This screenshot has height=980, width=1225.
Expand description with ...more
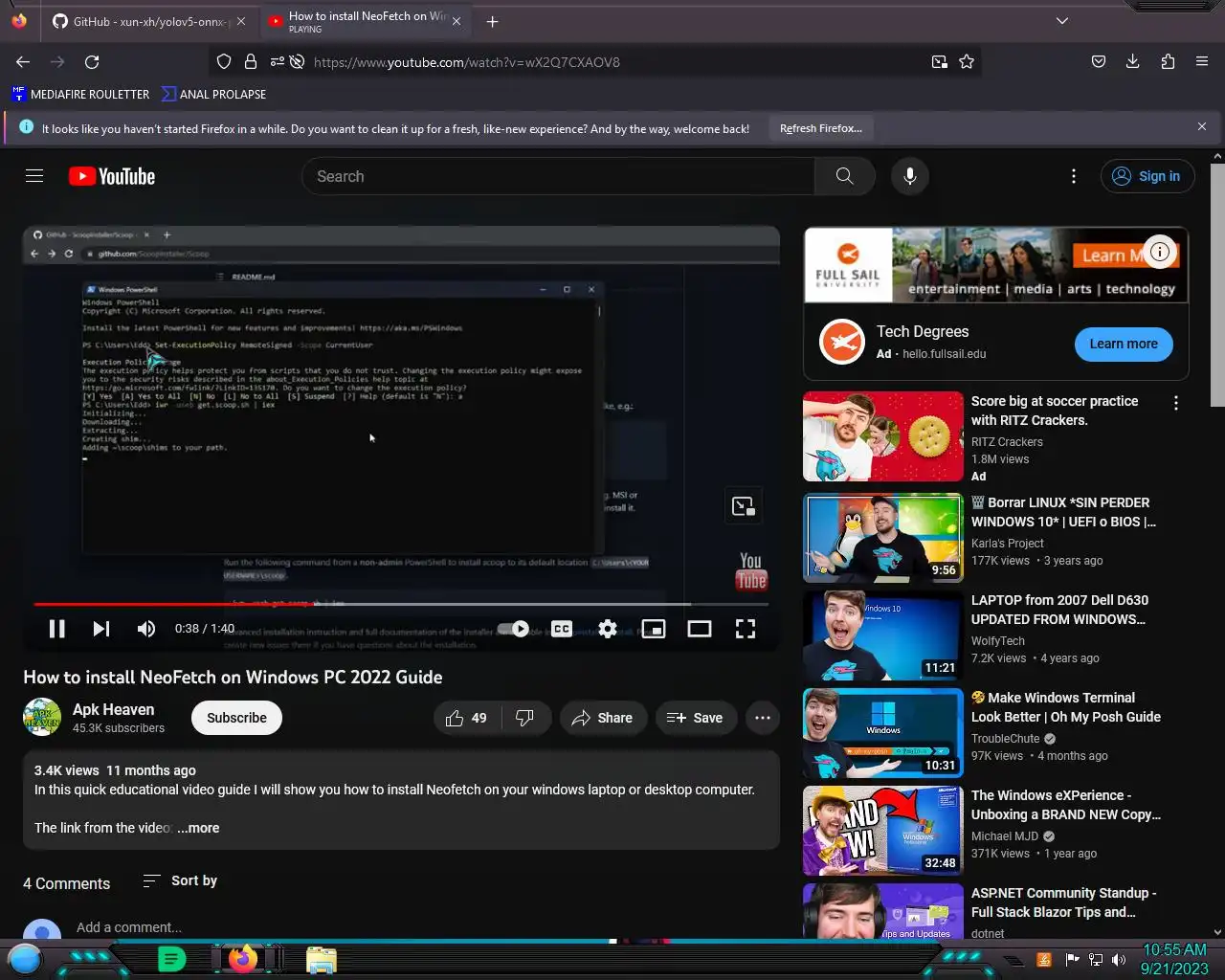pos(198,828)
